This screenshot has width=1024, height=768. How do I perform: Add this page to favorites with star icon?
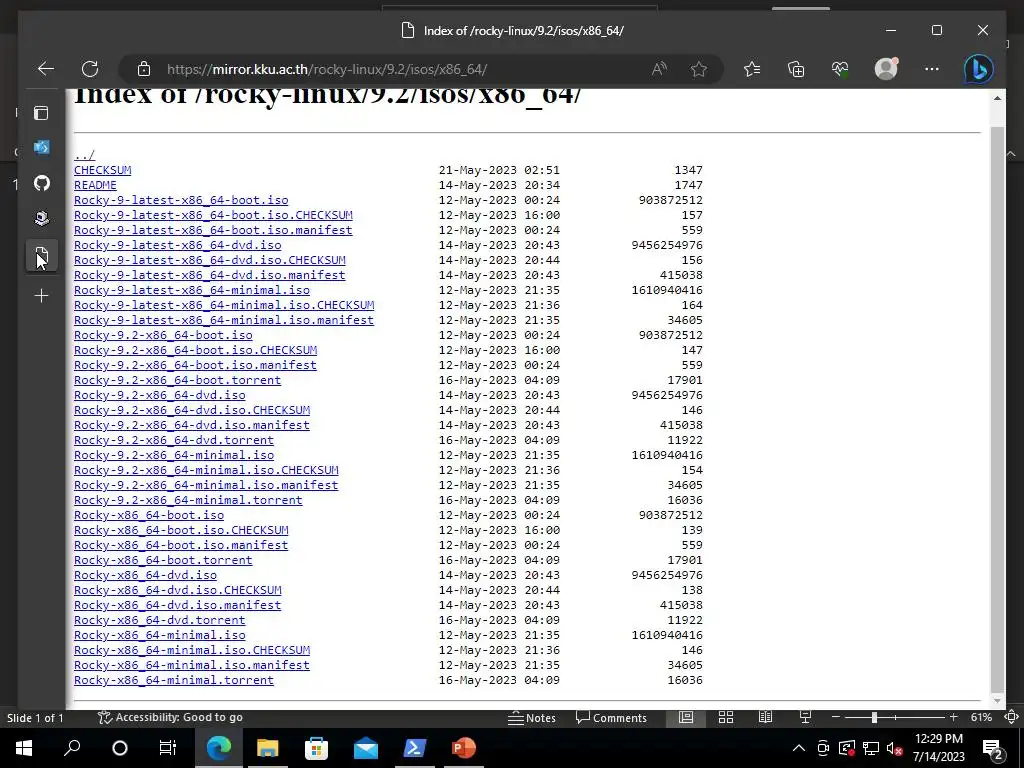point(699,69)
